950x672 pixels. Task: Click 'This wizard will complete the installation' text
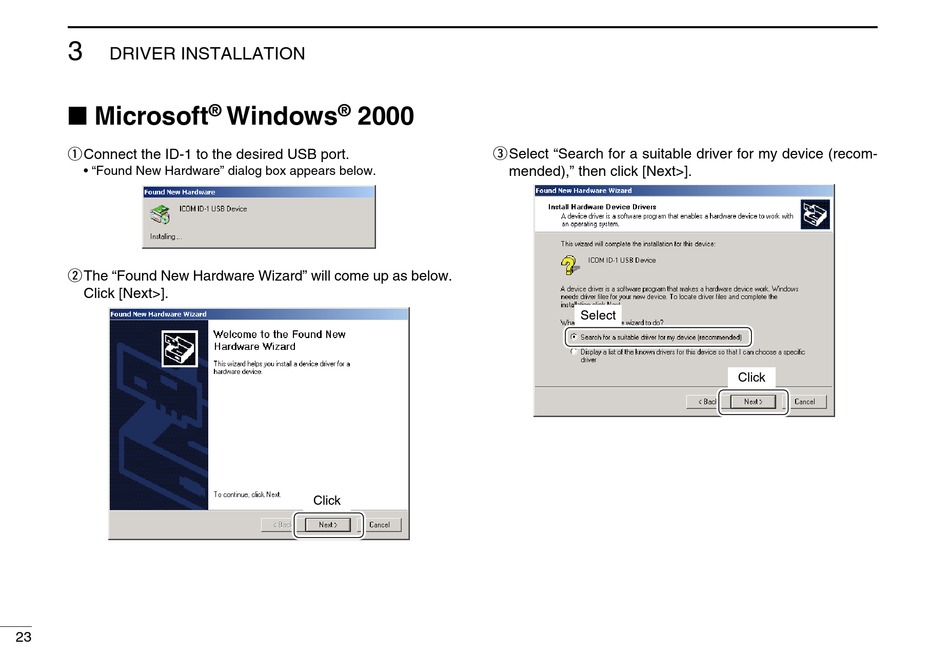point(638,244)
